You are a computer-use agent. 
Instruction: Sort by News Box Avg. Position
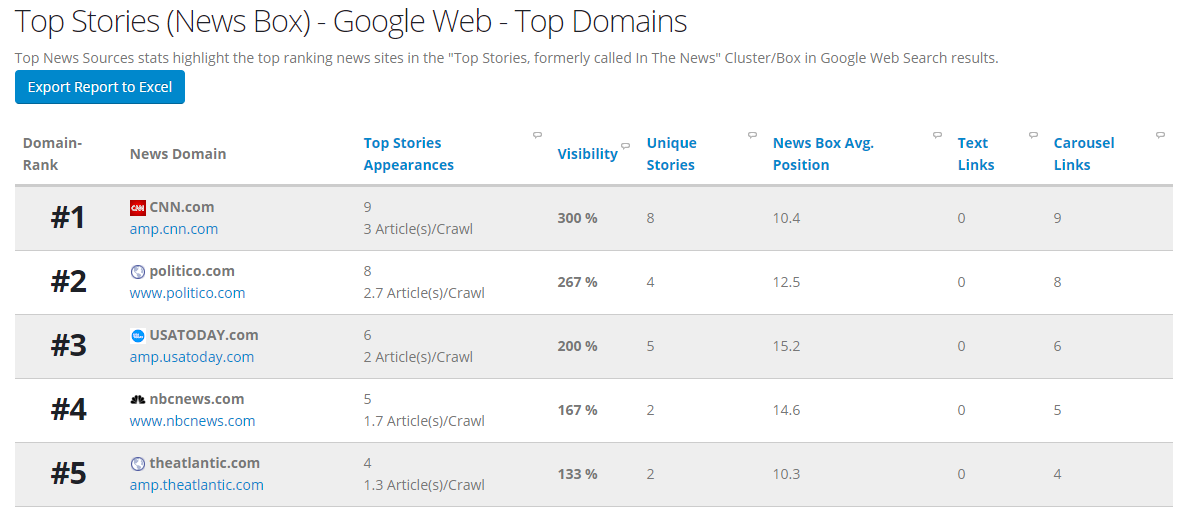tap(823, 154)
